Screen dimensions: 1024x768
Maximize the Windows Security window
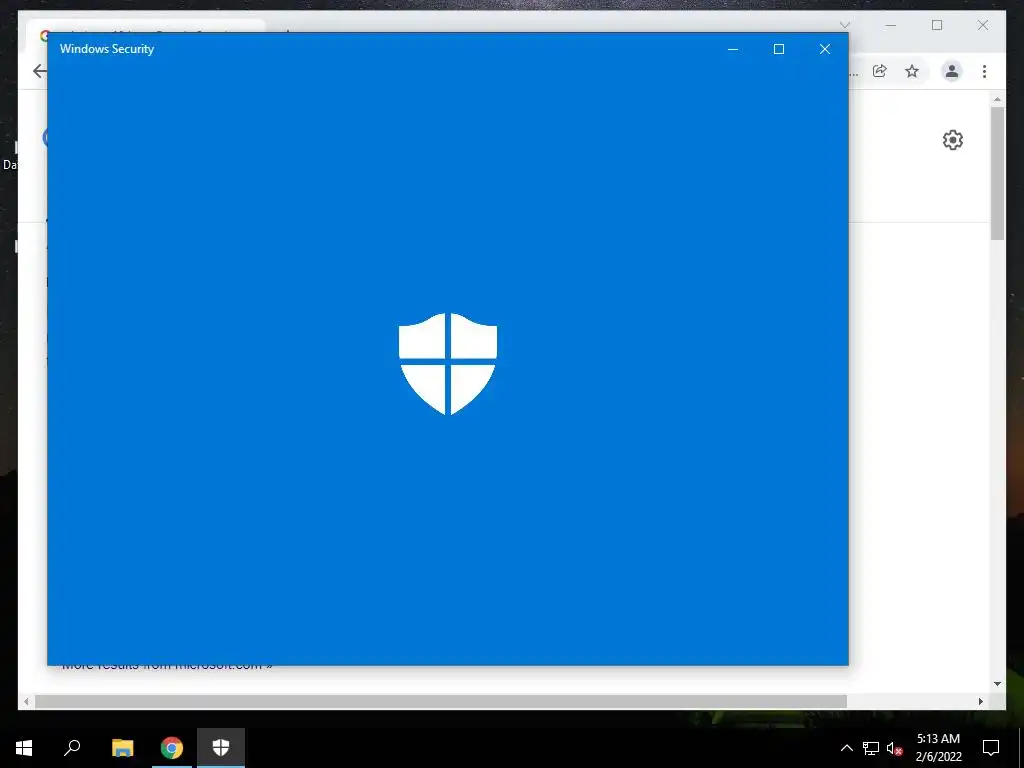[x=778, y=49]
